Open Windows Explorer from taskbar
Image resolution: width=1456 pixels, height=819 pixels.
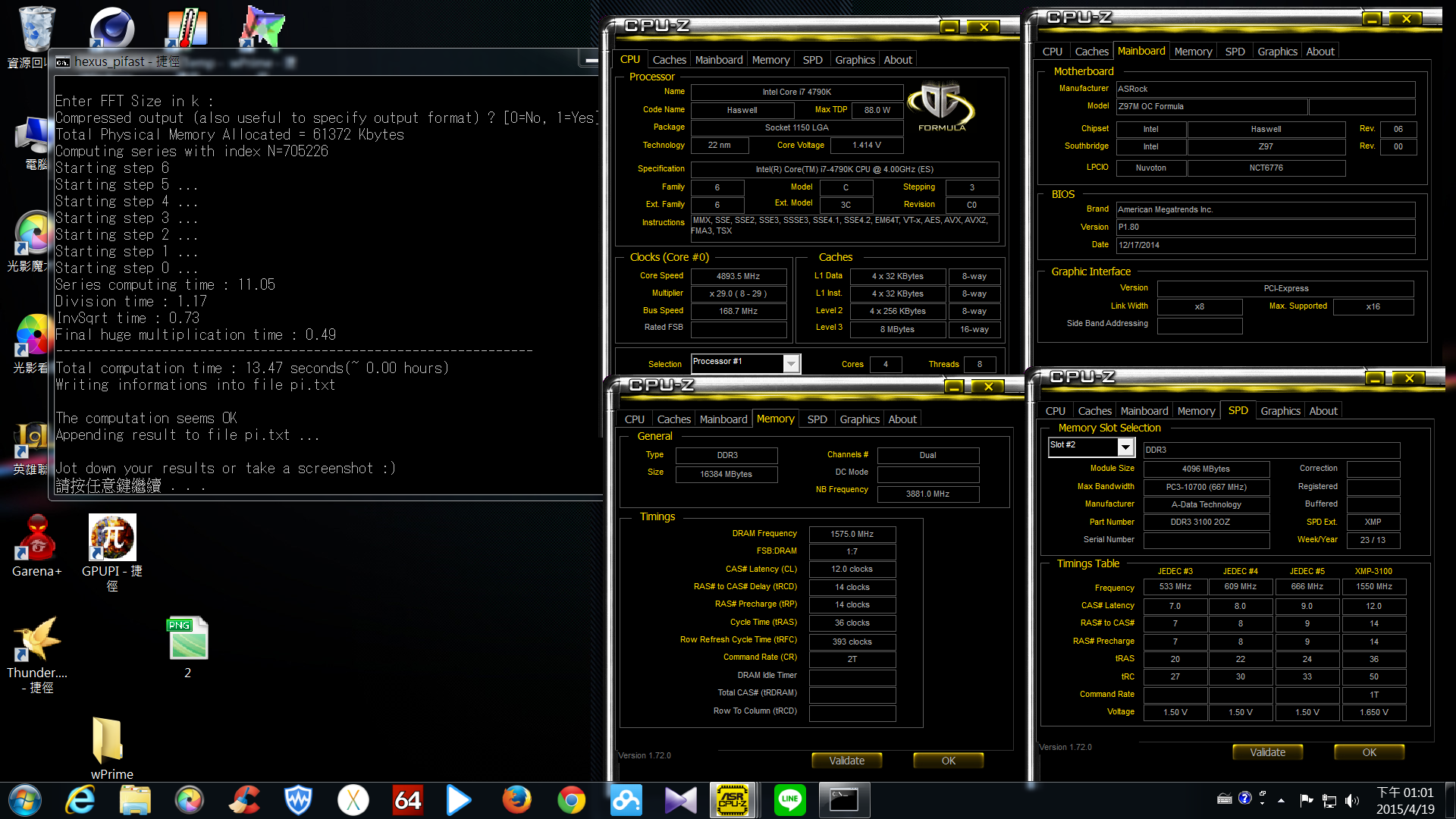point(135,800)
